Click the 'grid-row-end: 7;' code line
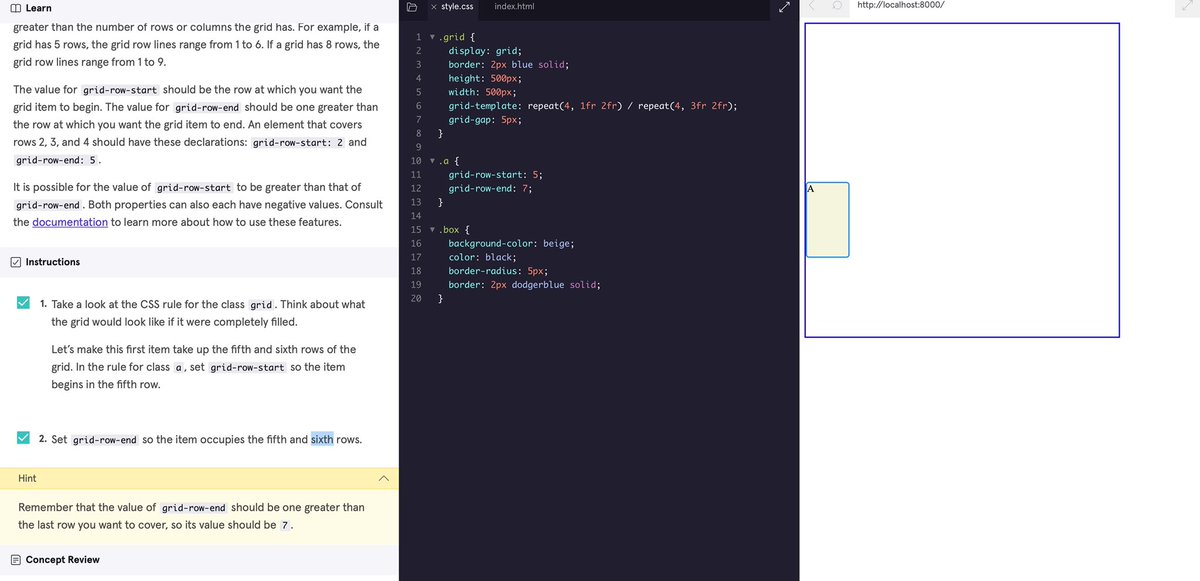The height and width of the screenshot is (581, 1200). (490, 188)
